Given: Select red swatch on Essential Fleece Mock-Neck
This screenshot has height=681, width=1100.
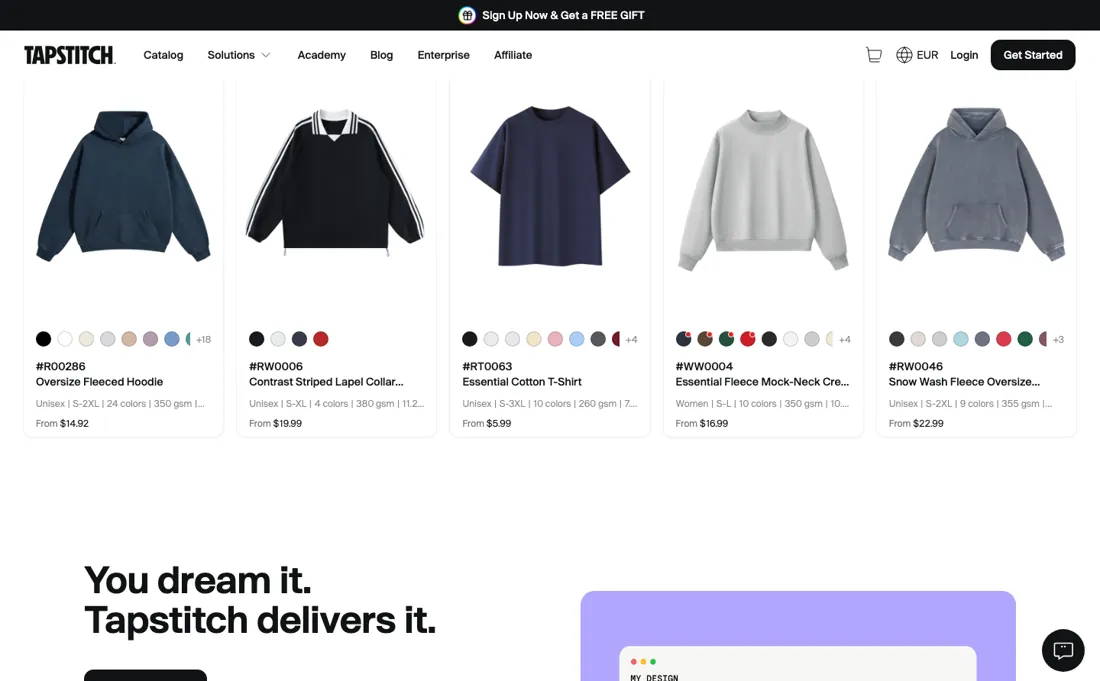Looking at the screenshot, I should click(x=748, y=339).
